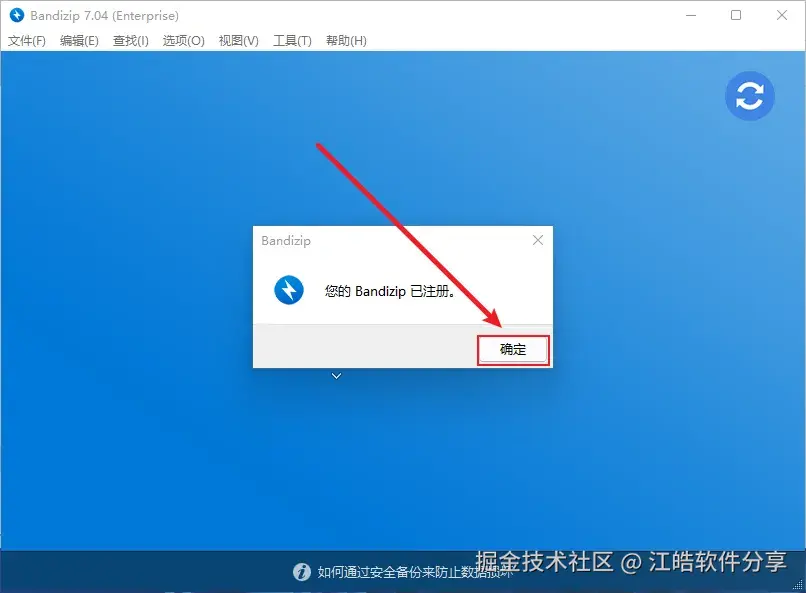Open the 工具(T) menu
Viewport: 806px width, 593px height.
point(291,40)
